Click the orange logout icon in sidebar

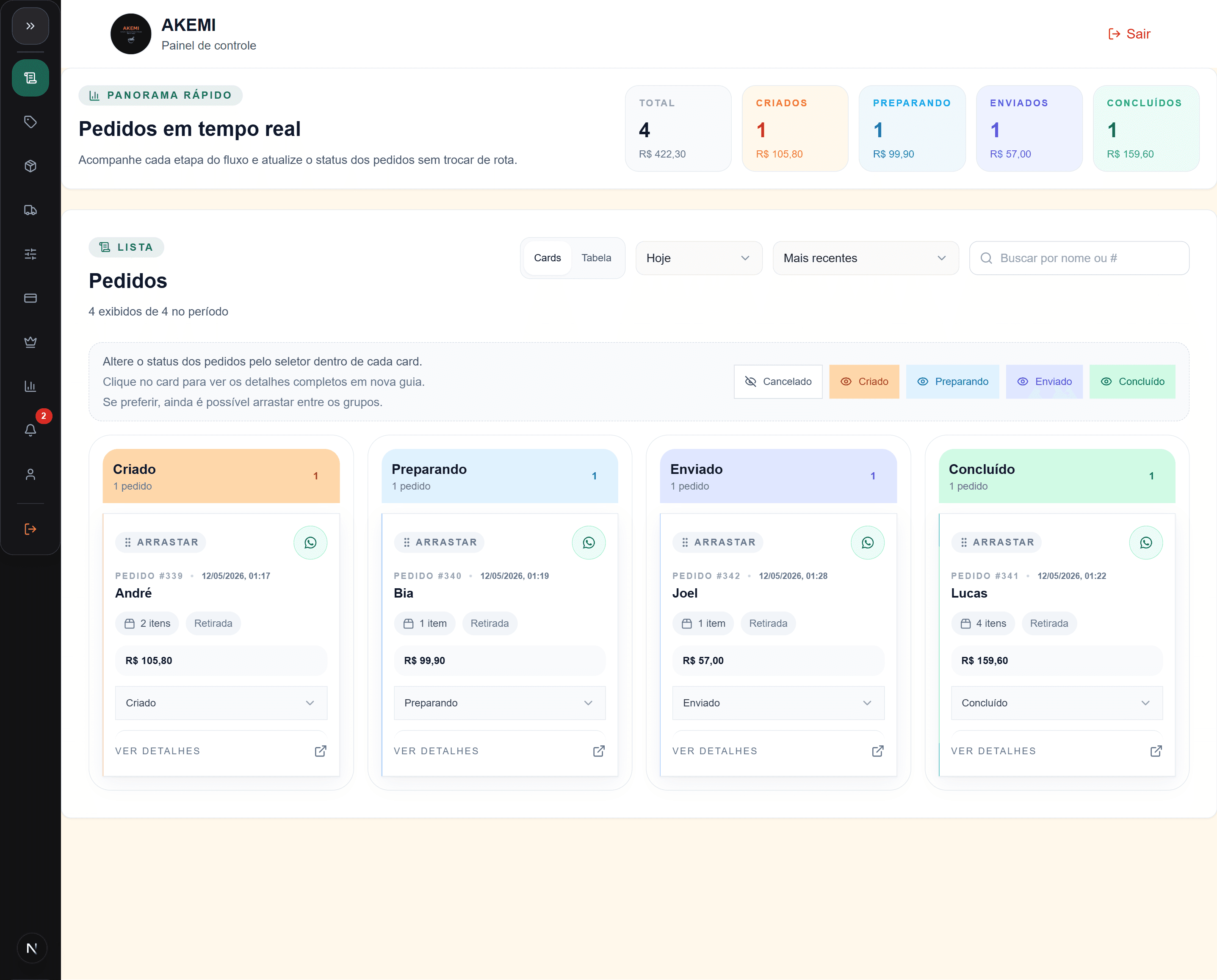[30, 529]
